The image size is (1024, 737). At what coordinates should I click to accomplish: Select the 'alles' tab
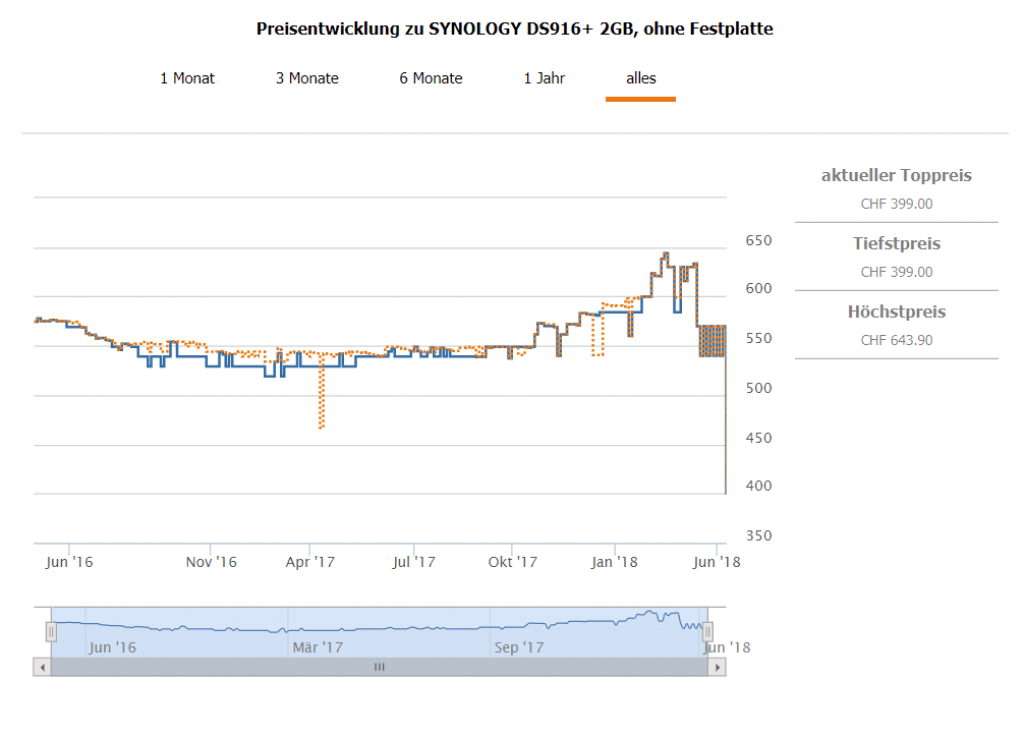pos(641,78)
